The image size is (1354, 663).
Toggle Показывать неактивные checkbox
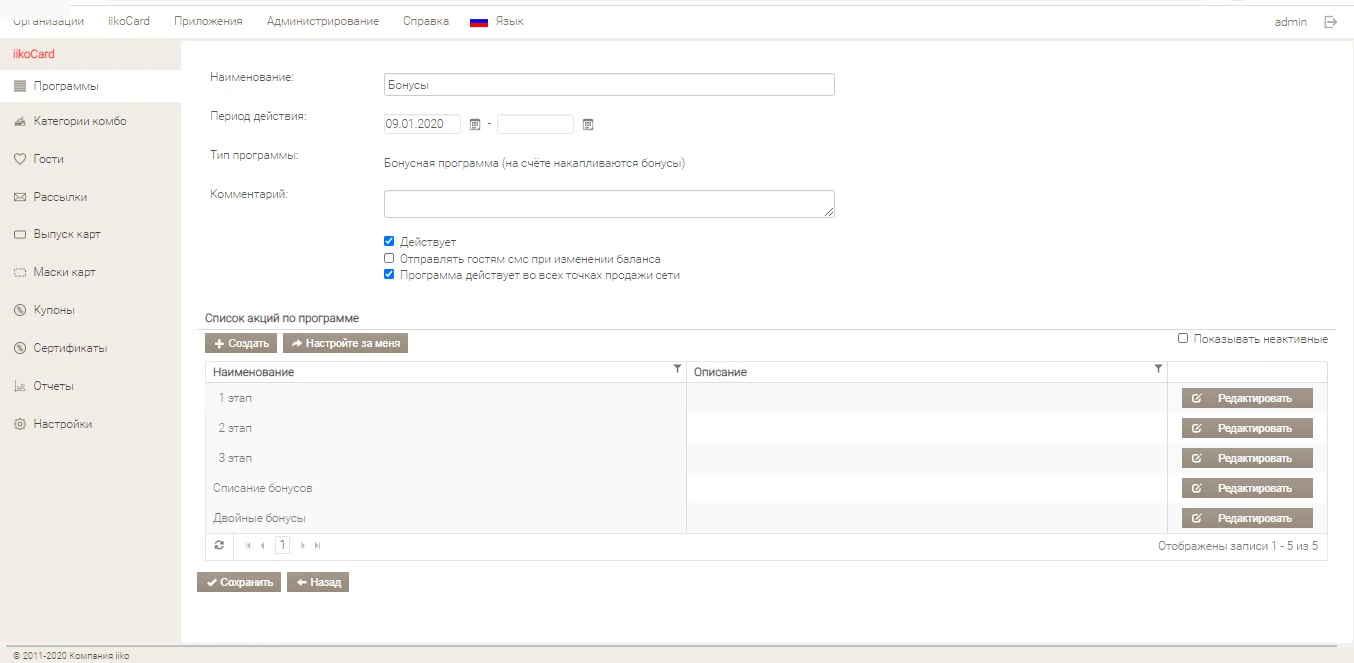coord(1183,339)
